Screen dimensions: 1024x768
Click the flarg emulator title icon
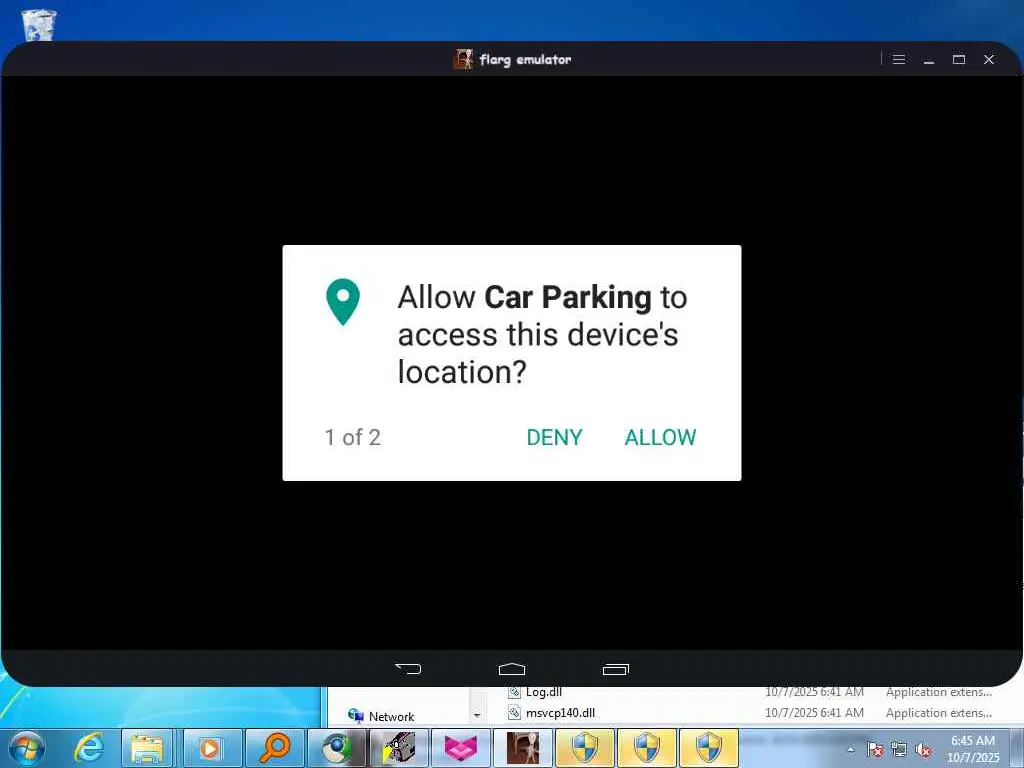463,59
